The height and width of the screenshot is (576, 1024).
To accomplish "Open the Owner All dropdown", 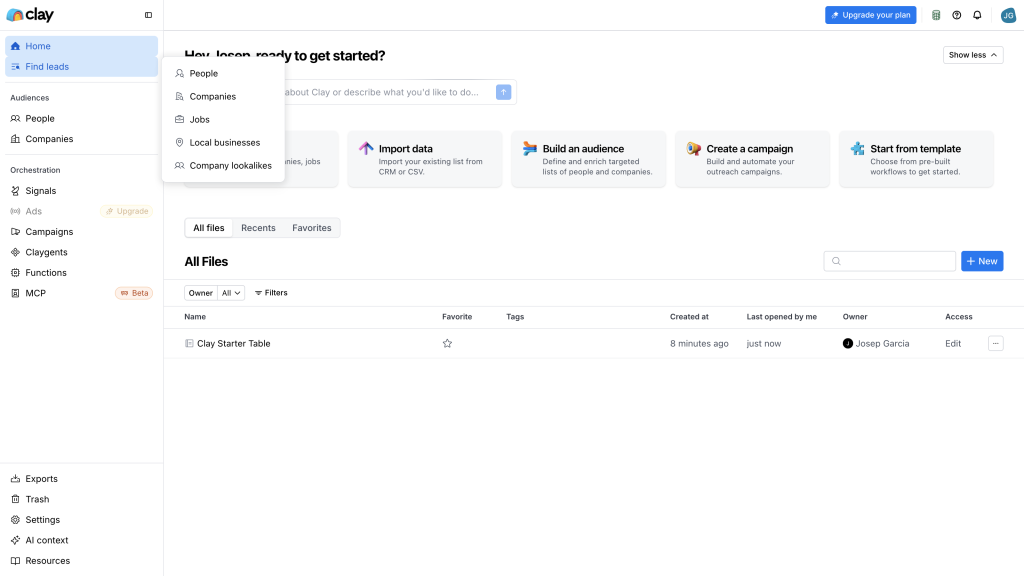I will (x=231, y=293).
